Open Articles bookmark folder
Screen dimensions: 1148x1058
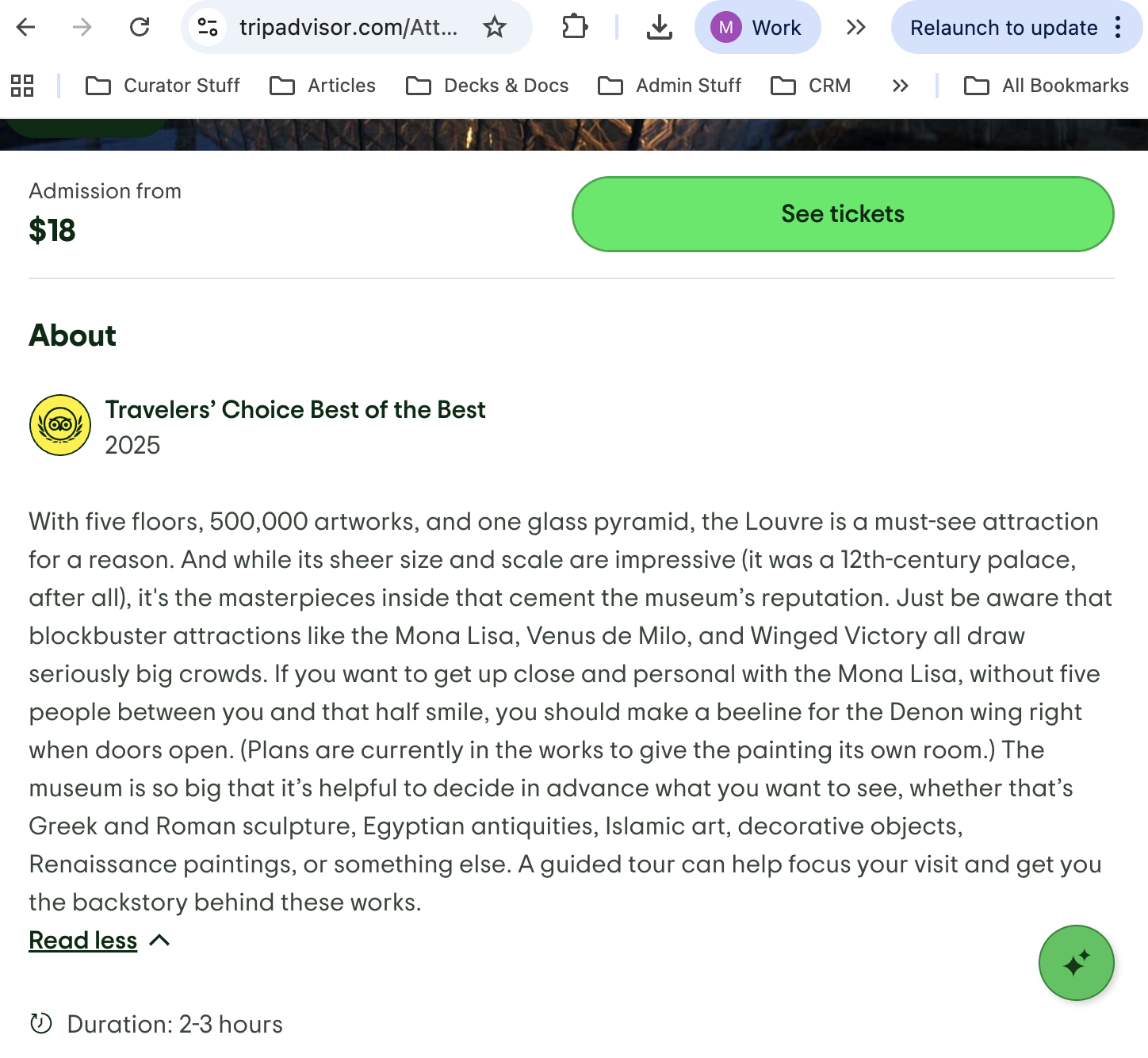point(323,86)
